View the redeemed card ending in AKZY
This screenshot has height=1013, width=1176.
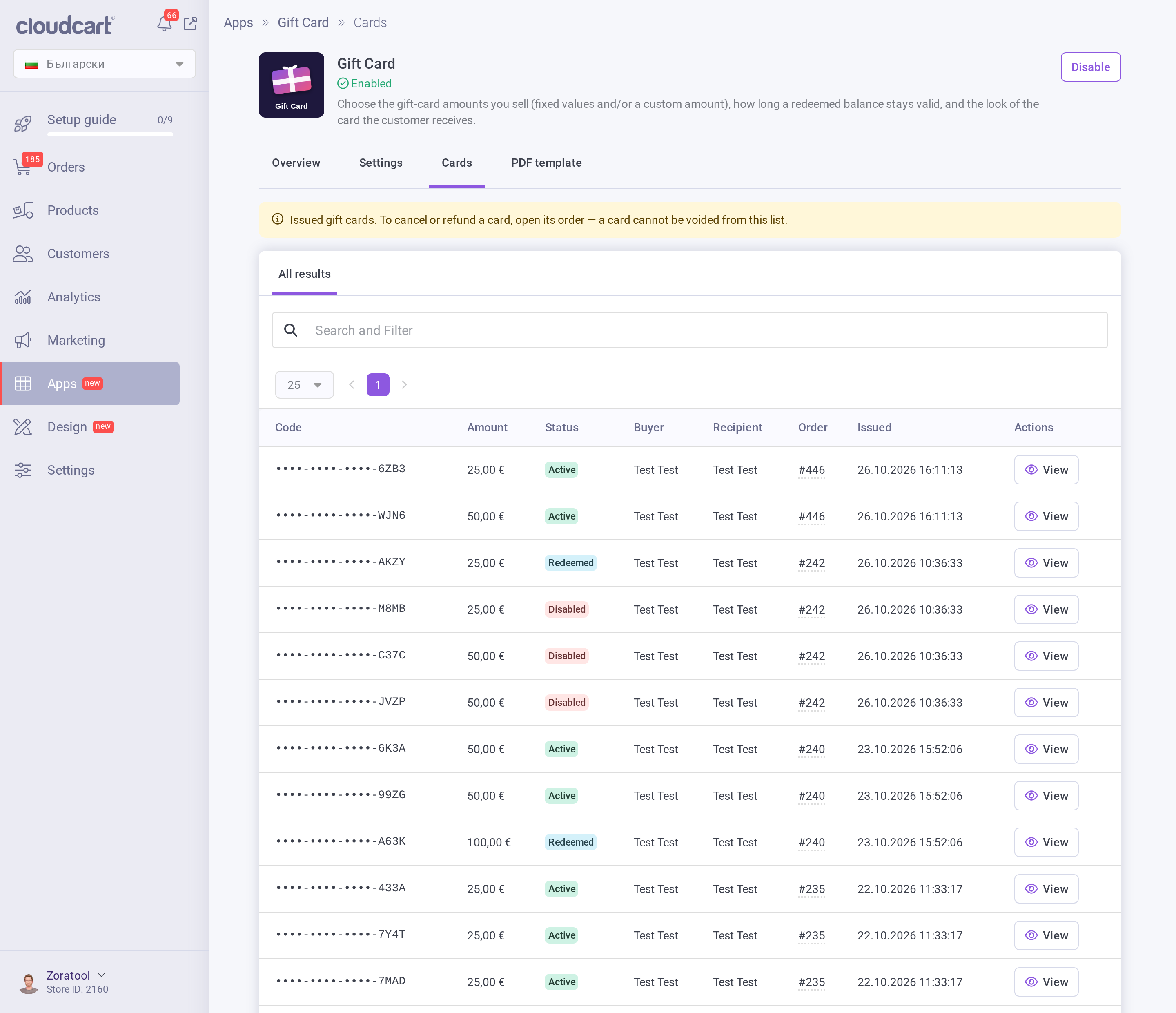(1046, 563)
